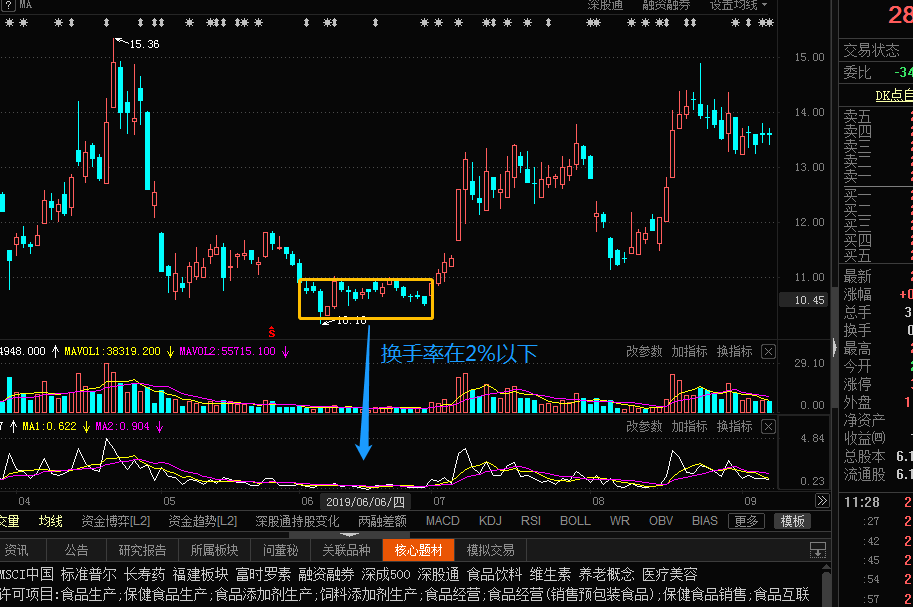This screenshot has height=607, width=913.
Task: Select the OBV indicator
Action: point(661,520)
